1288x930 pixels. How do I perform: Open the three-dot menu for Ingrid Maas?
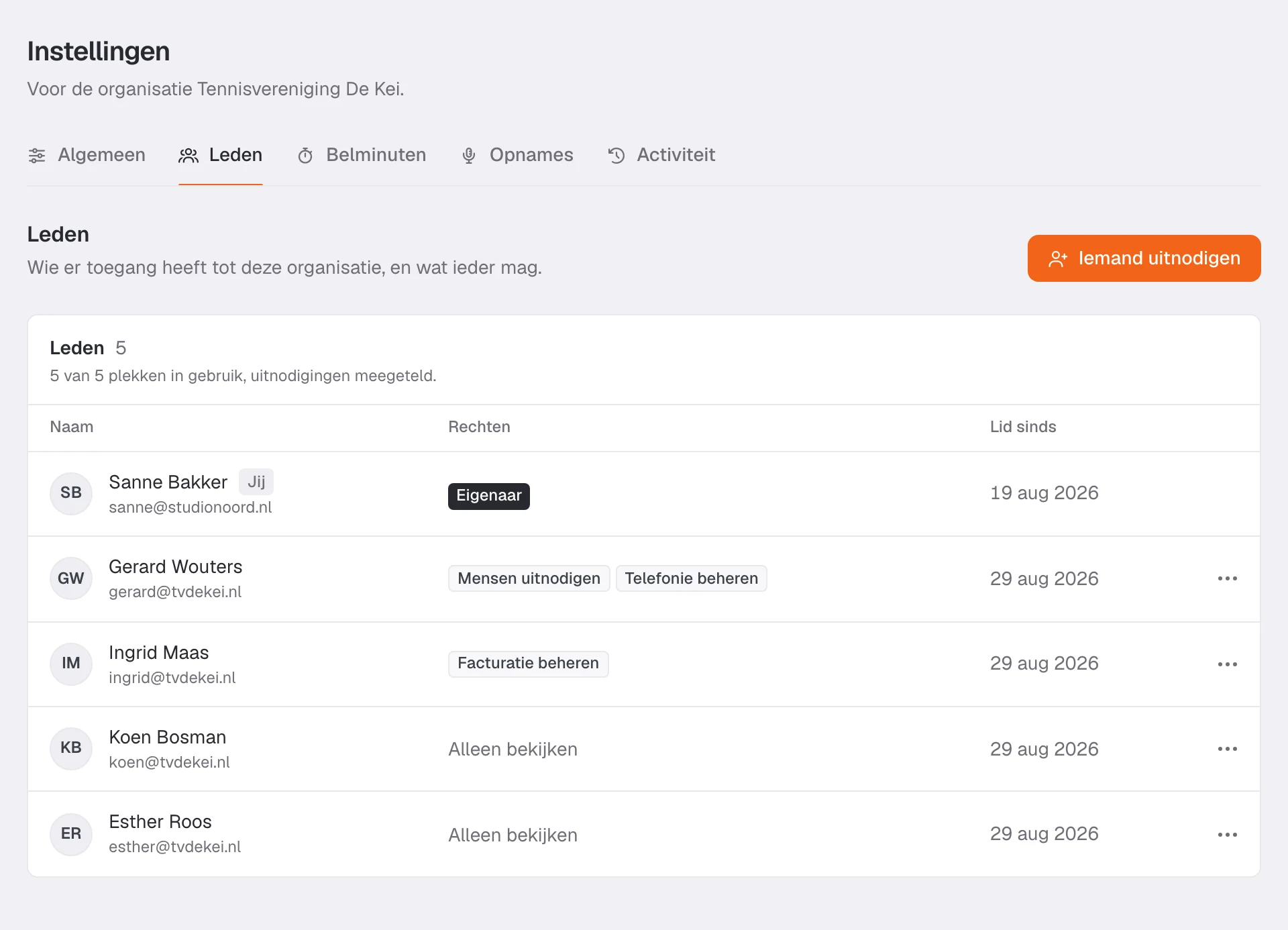coord(1228,664)
